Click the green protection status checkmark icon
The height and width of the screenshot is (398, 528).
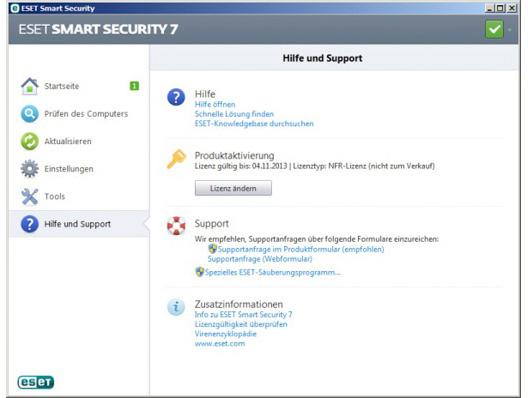pyautogui.click(x=494, y=29)
